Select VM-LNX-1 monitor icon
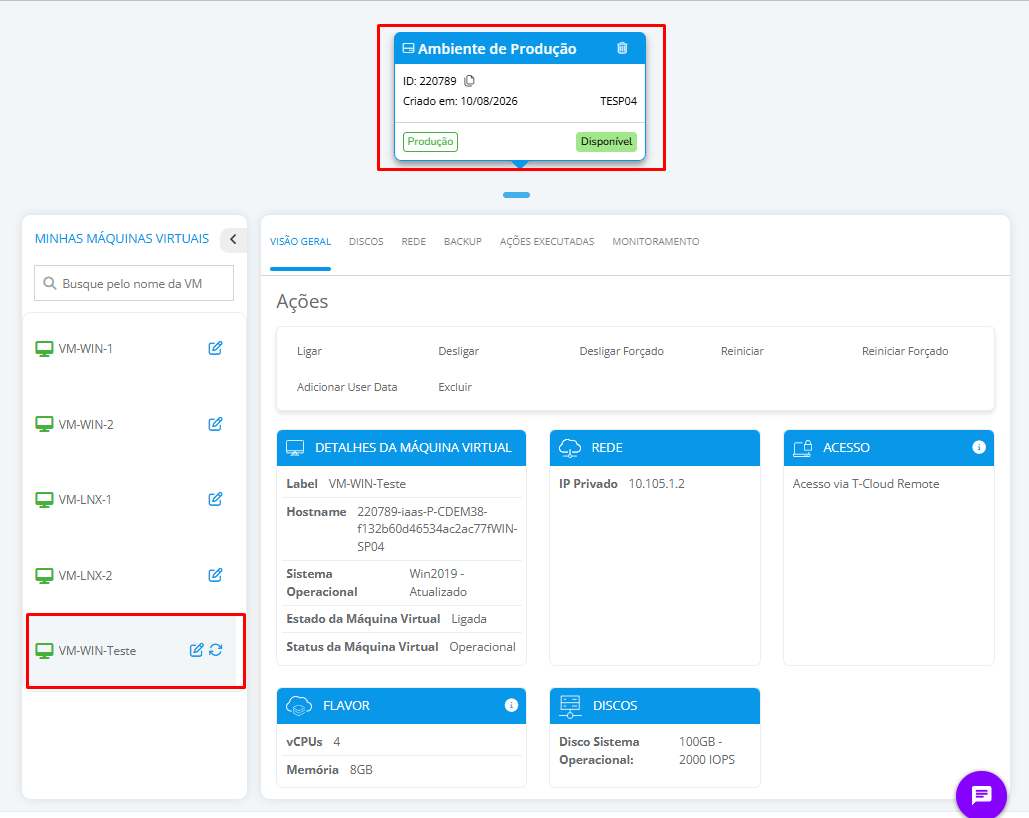This screenshot has width=1029, height=818. click(x=44, y=500)
